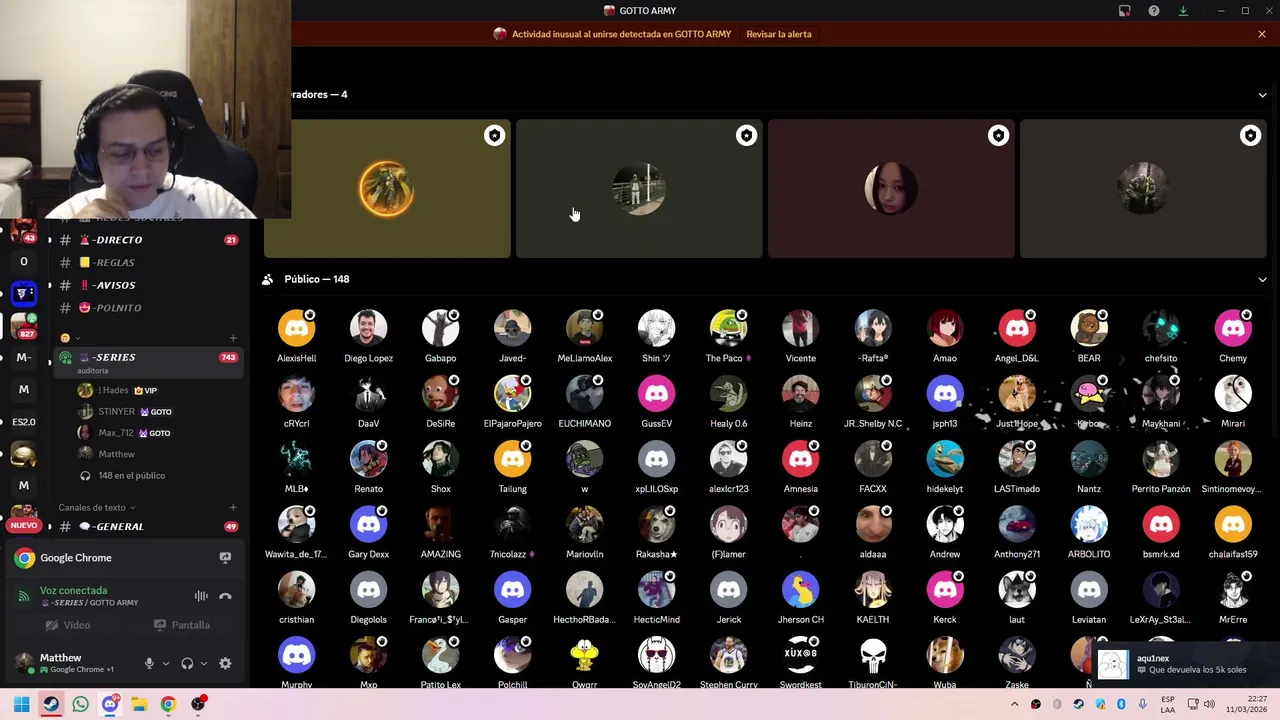
Task: Select first speaker tile with golden avatar
Action: click(387, 189)
